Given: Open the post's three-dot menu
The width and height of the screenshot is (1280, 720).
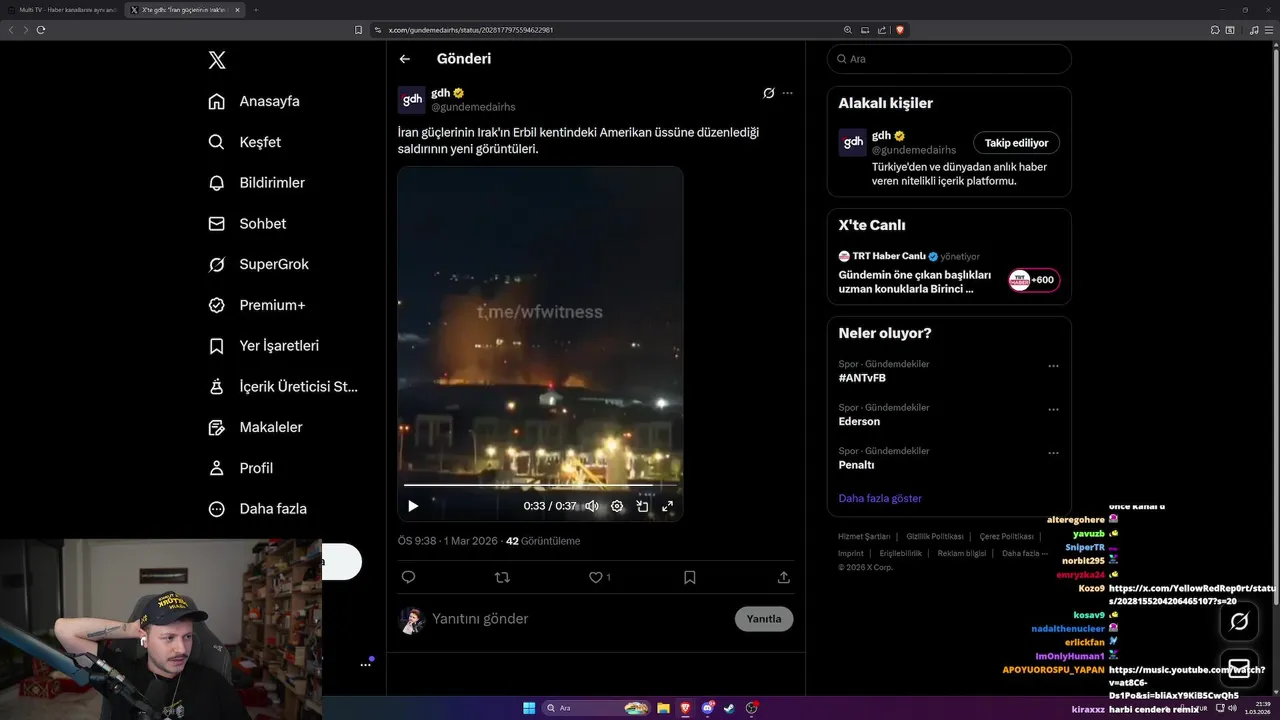Looking at the screenshot, I should click(787, 93).
